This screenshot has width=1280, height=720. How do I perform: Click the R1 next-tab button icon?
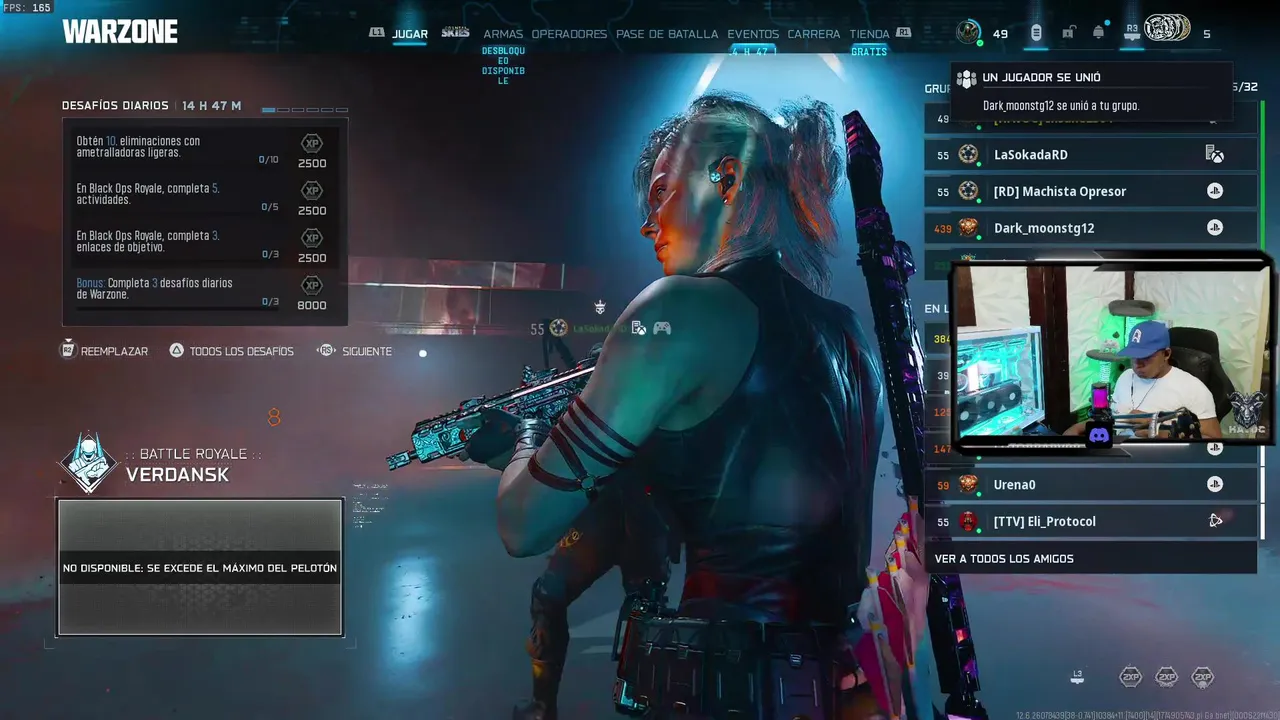(904, 33)
